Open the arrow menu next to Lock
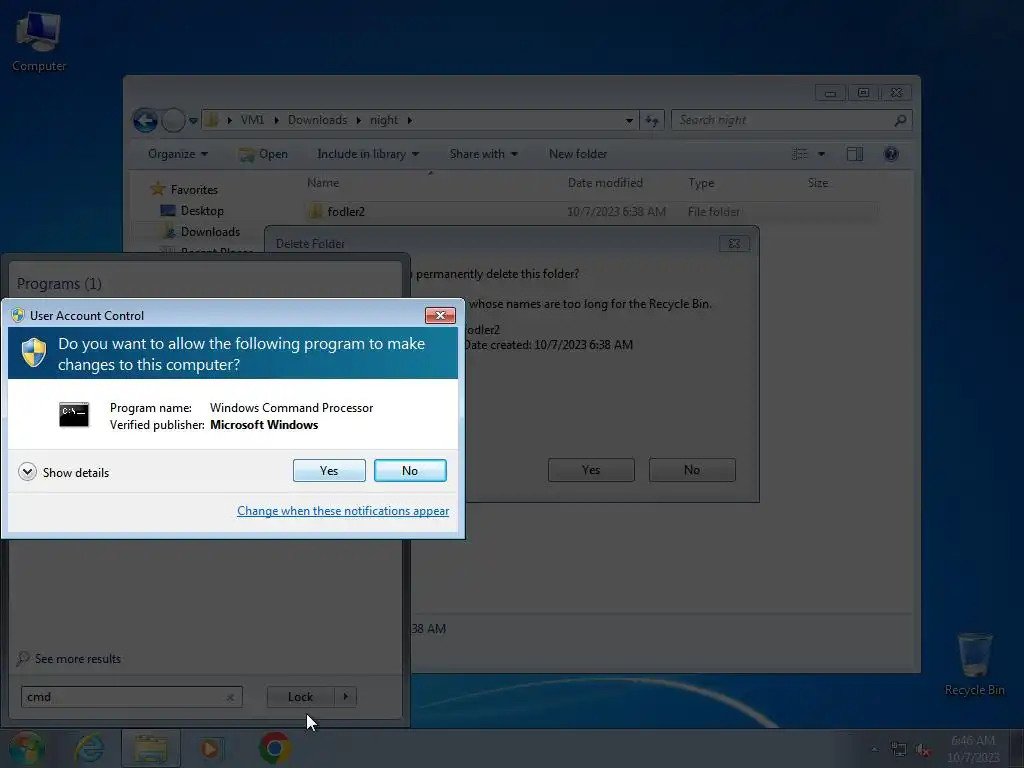The image size is (1024, 768). coord(345,697)
